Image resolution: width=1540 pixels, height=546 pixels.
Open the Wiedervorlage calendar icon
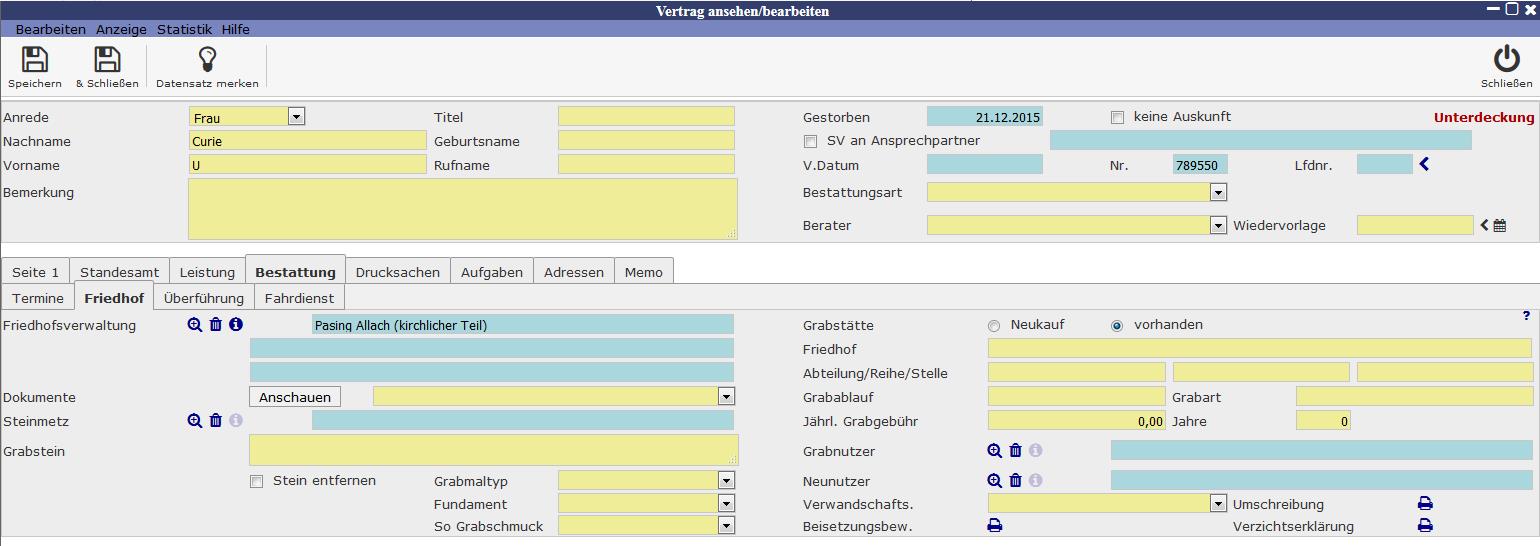click(1500, 226)
